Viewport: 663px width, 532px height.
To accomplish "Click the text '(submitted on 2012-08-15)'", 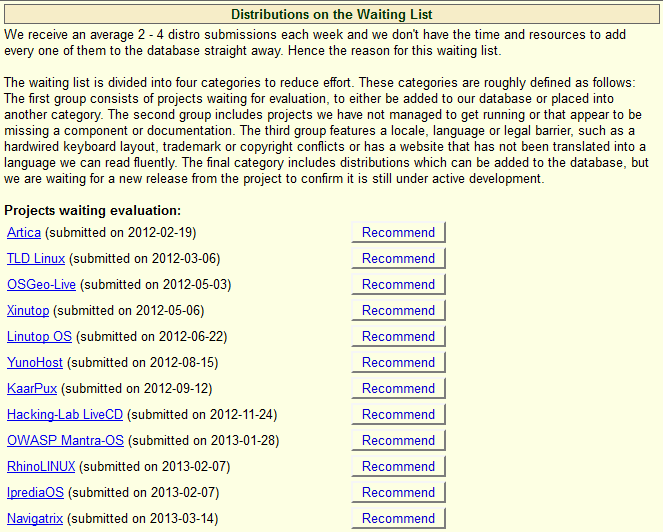I will (x=142, y=362).
